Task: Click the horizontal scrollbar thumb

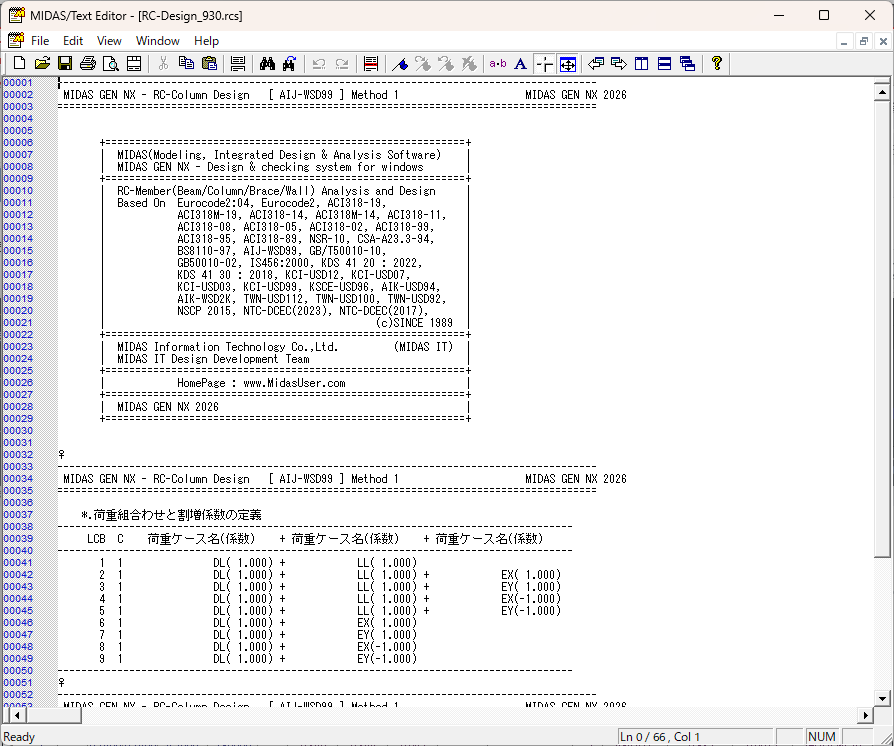Action: [x=54, y=715]
